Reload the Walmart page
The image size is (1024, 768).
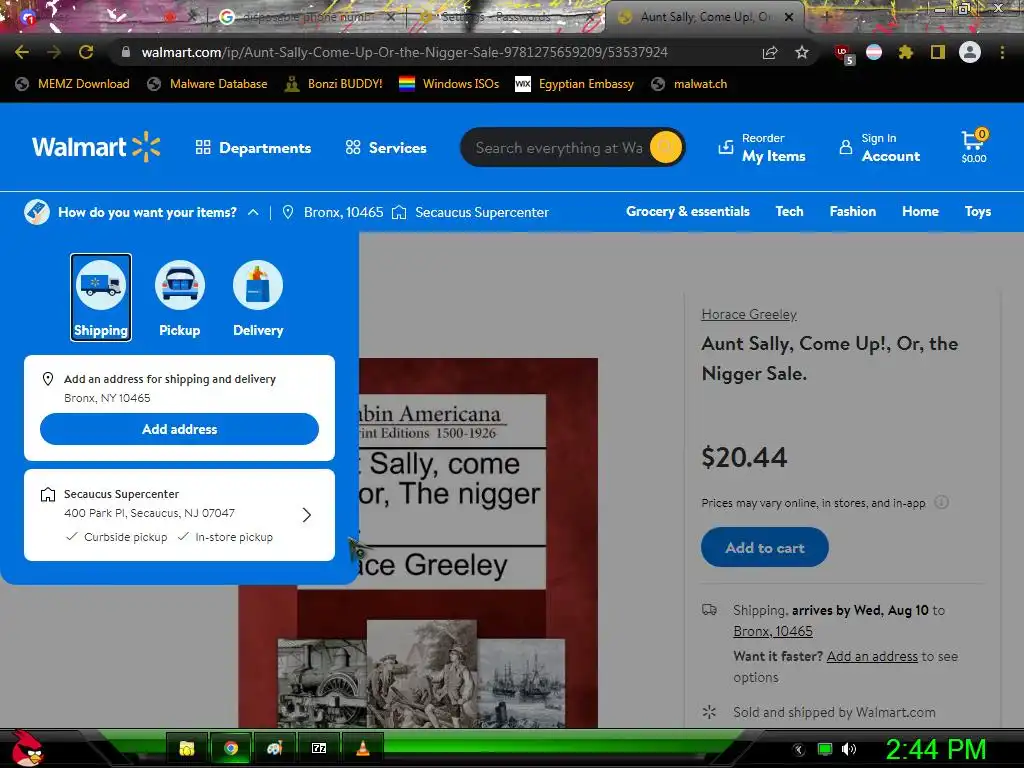pos(86,52)
